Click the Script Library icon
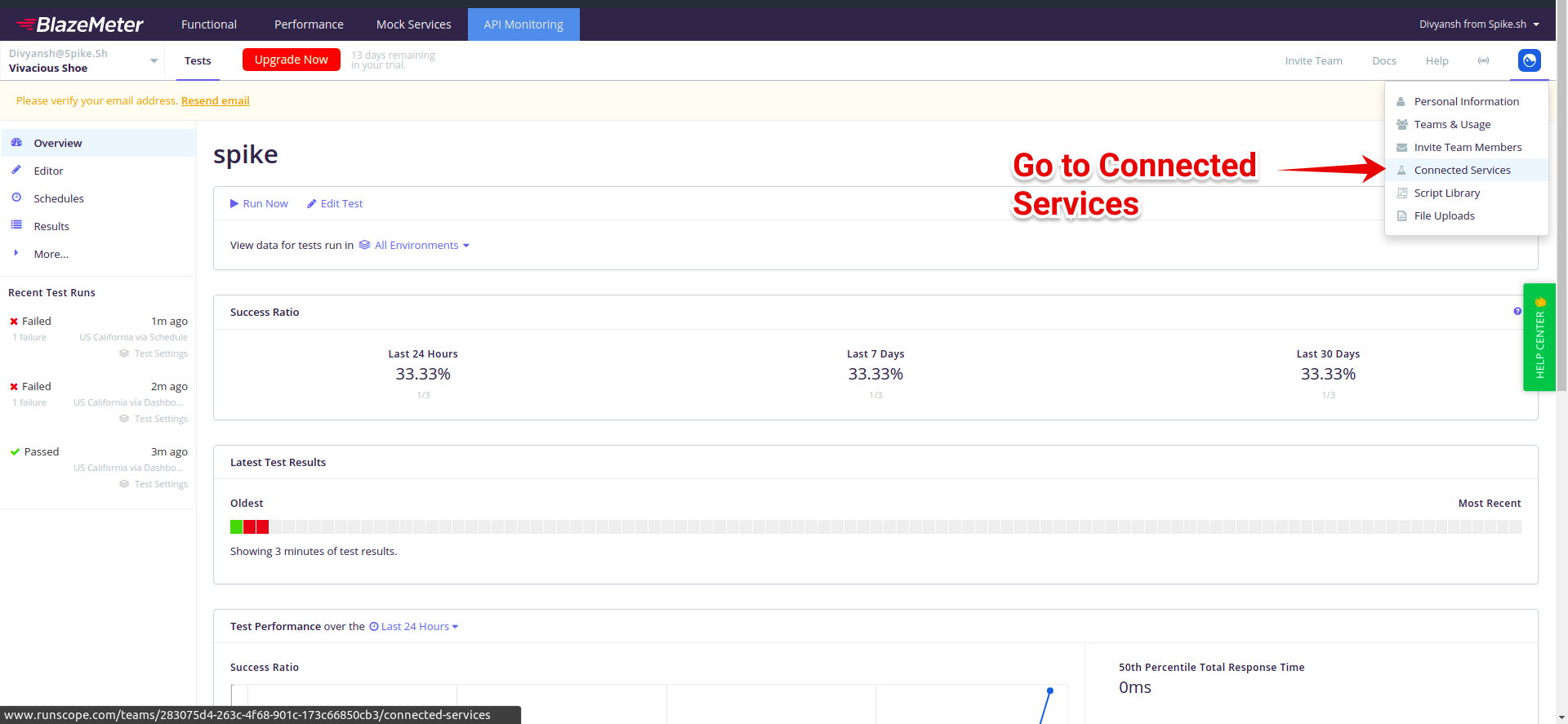1568x724 pixels. click(1402, 193)
